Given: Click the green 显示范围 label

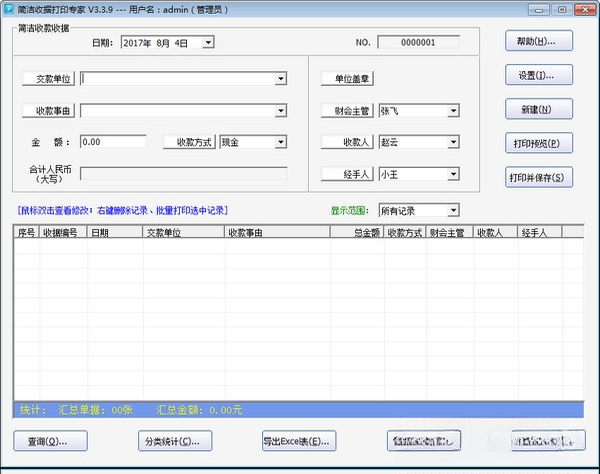Looking at the screenshot, I should pos(349,210).
